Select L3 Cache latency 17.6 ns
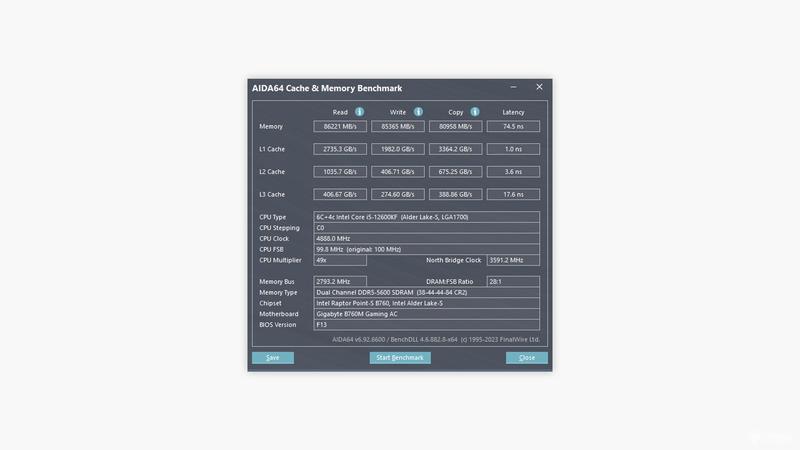800x450 pixels. 513,194
